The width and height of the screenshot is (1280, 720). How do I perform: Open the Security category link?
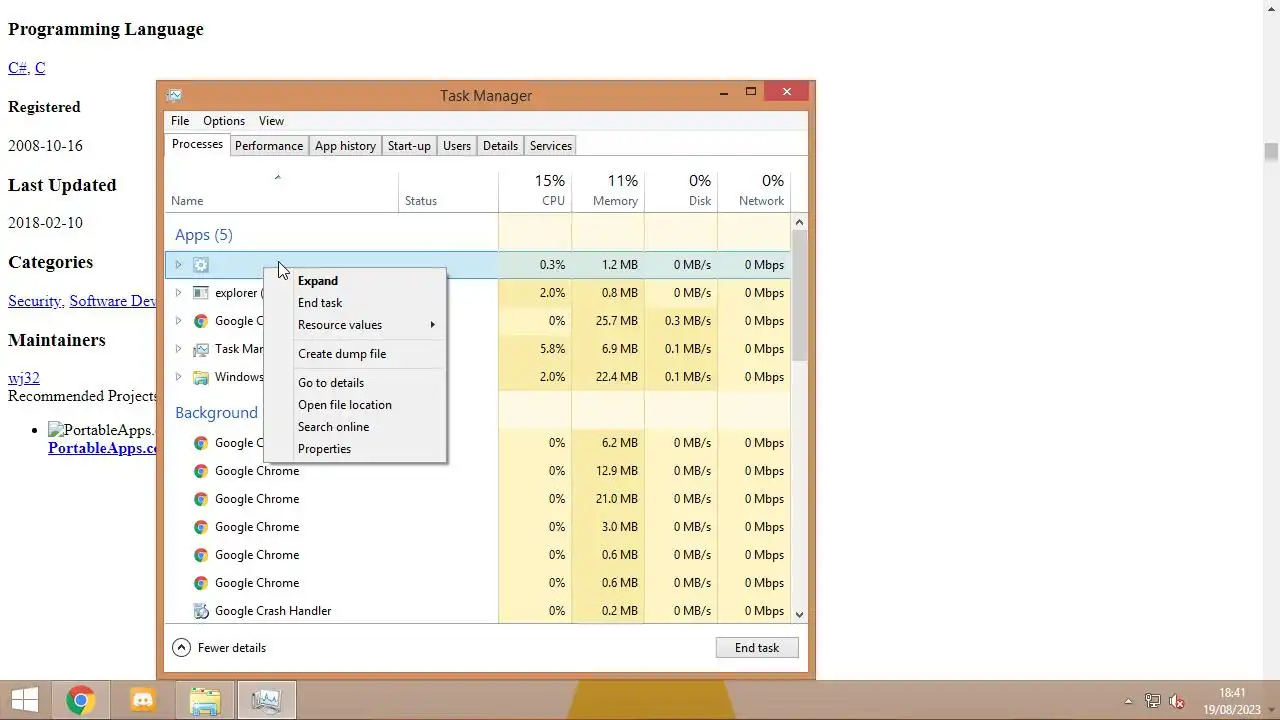(35, 301)
